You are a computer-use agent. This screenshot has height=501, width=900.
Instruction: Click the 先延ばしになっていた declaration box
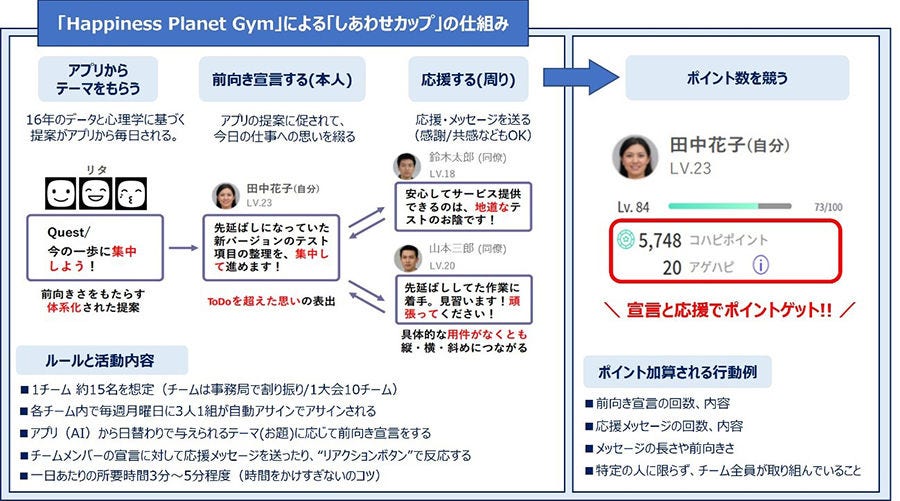(x=271, y=248)
